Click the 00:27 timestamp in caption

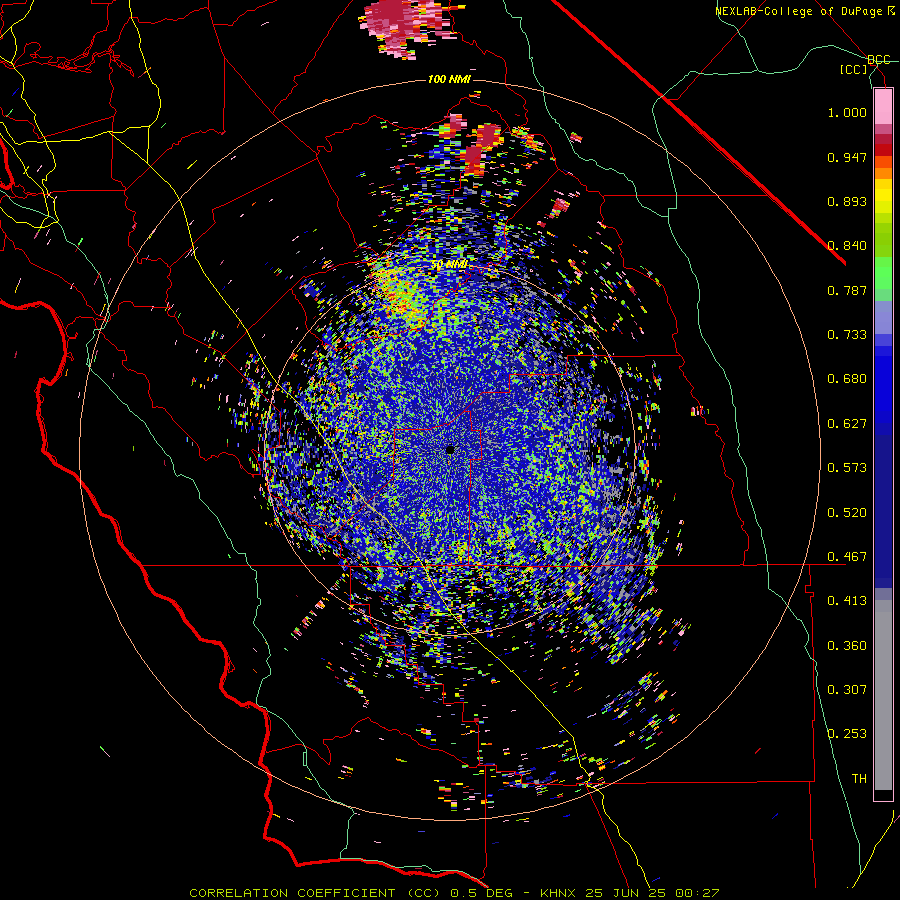(x=699, y=893)
